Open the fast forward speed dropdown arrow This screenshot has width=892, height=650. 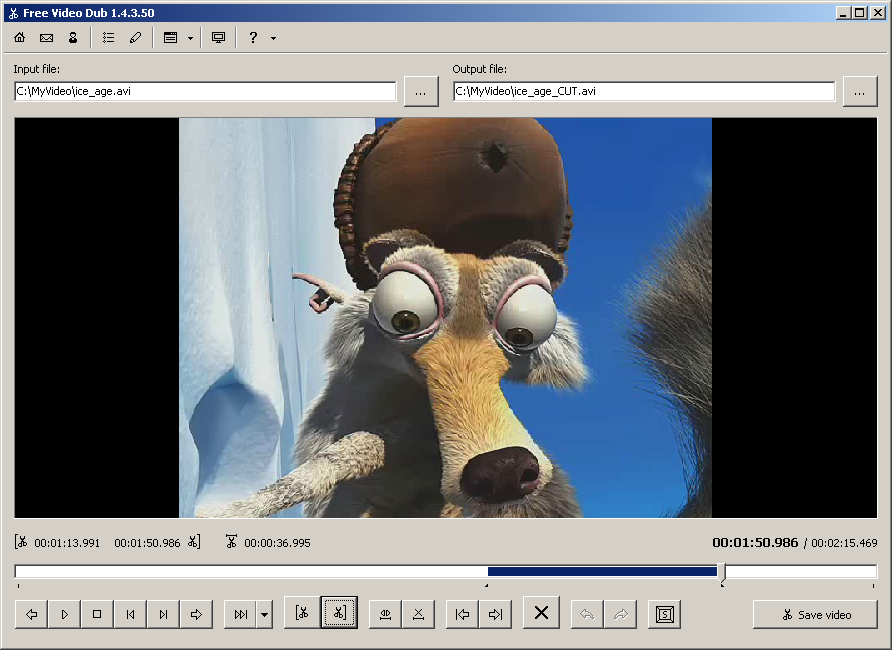click(x=264, y=614)
